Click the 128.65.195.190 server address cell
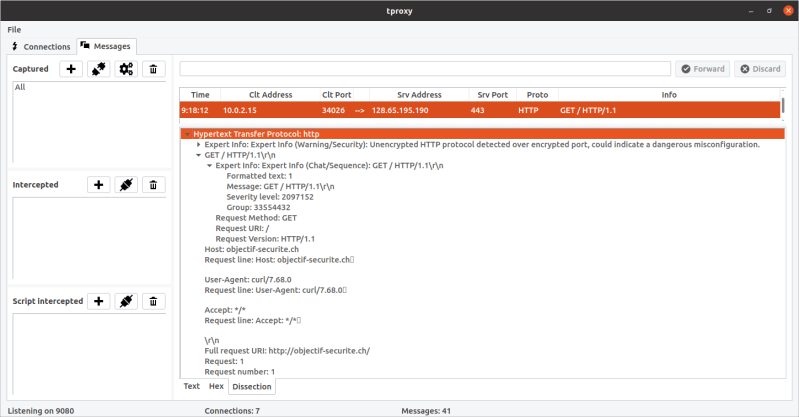799x417 pixels. (x=400, y=110)
